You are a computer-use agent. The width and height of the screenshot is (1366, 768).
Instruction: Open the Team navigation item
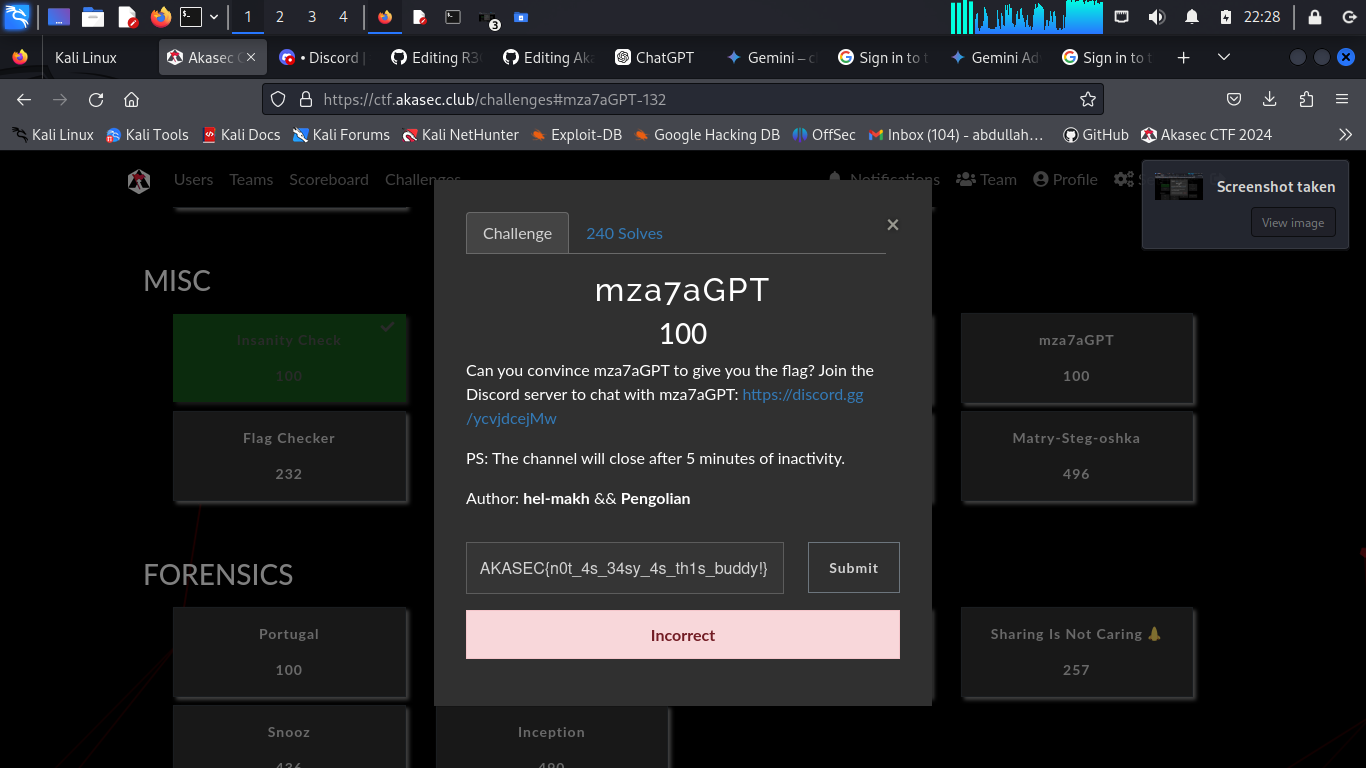pyautogui.click(x=986, y=179)
